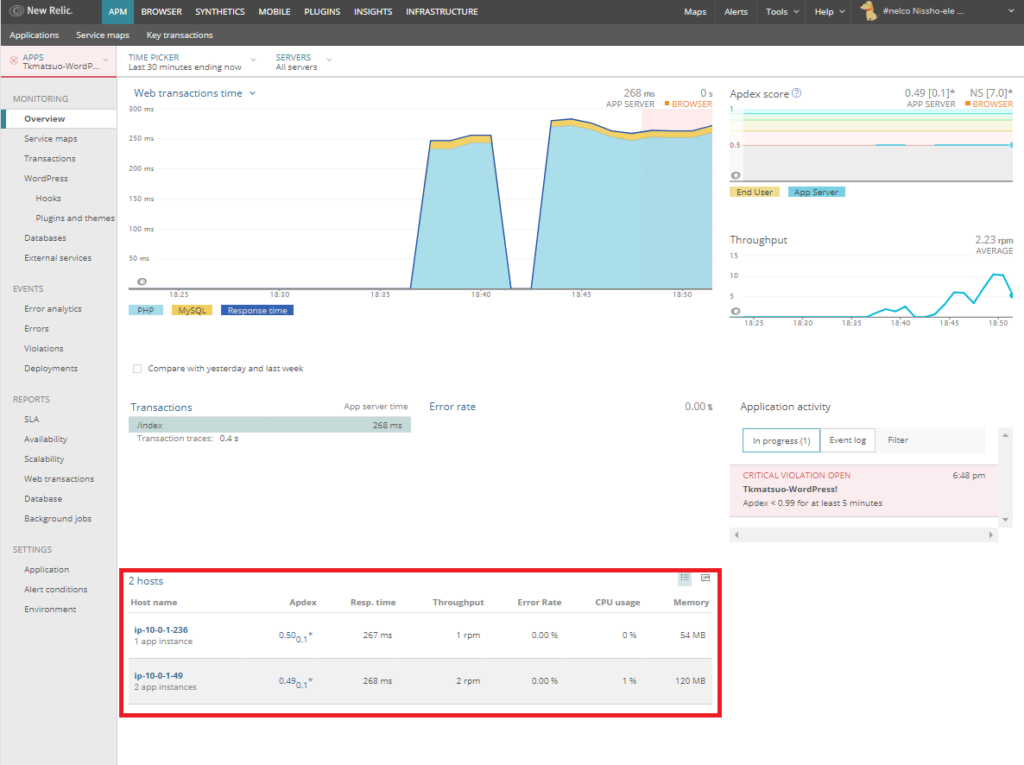The height and width of the screenshot is (765, 1024).
Task: Switch to the Event log tab
Action: (x=848, y=440)
